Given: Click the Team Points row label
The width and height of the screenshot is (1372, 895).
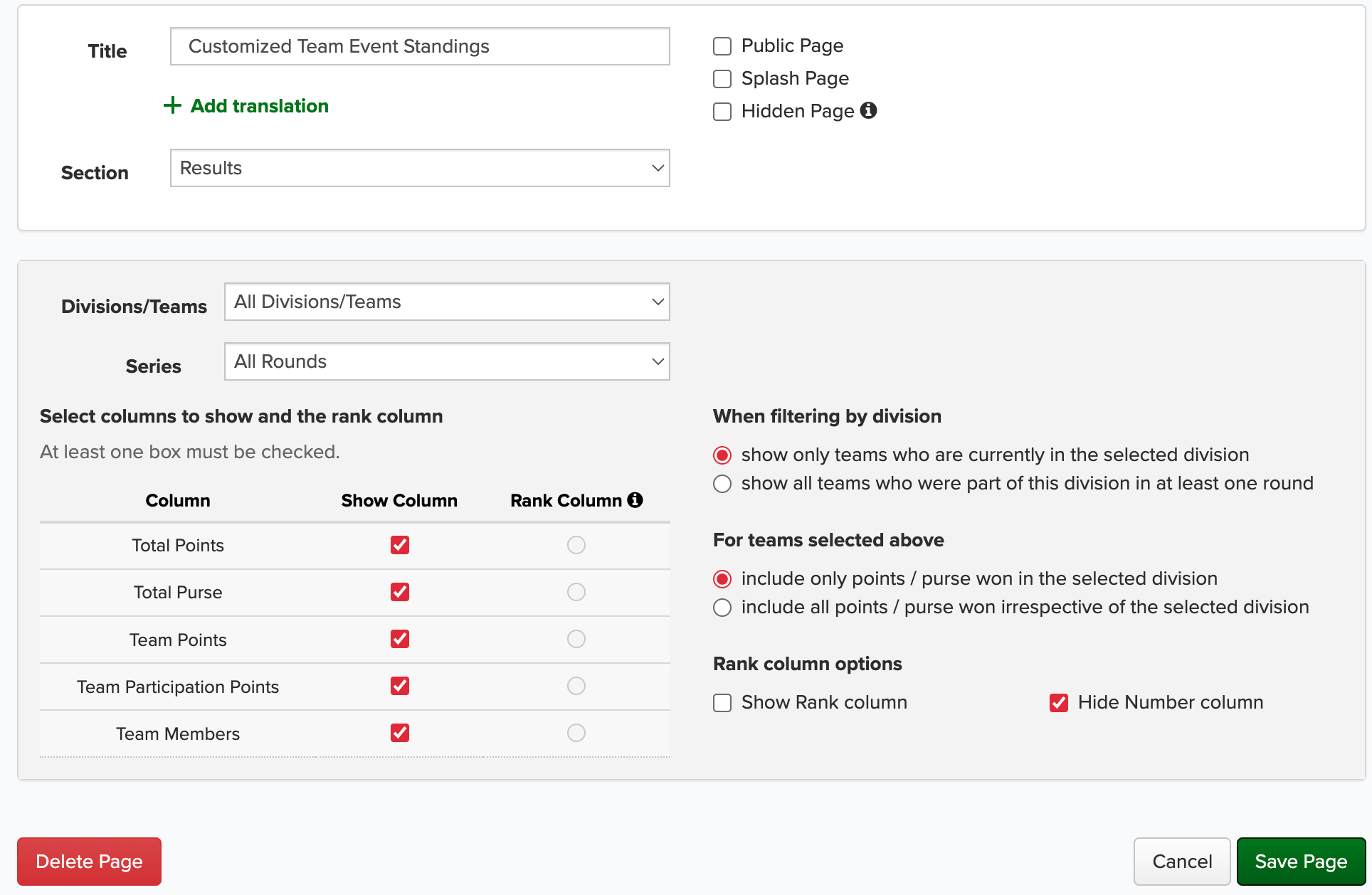Looking at the screenshot, I should [x=178, y=640].
